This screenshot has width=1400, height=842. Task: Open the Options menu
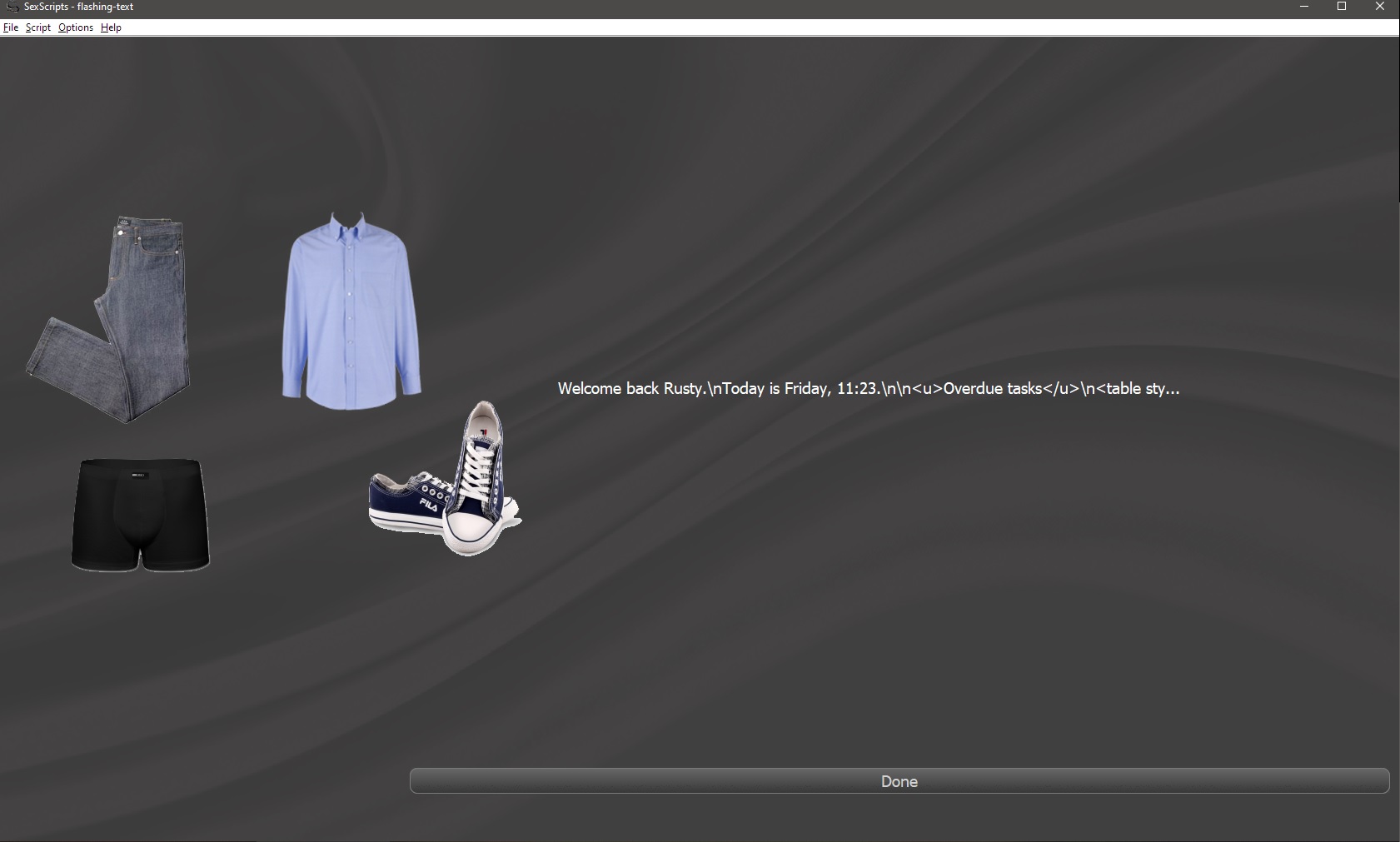(76, 27)
